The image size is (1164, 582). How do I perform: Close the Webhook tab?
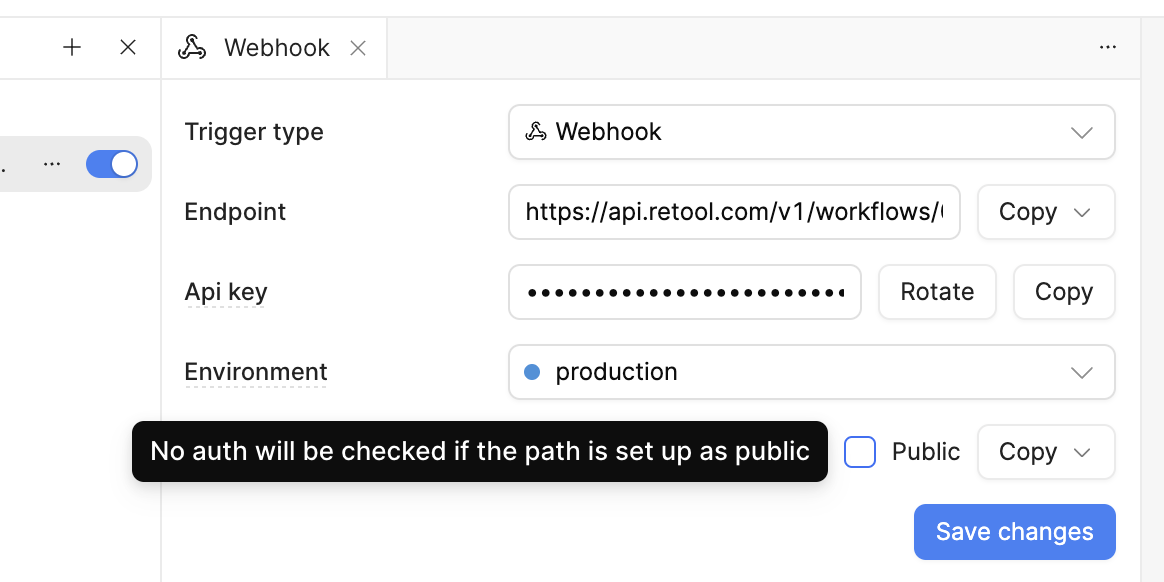[358, 48]
